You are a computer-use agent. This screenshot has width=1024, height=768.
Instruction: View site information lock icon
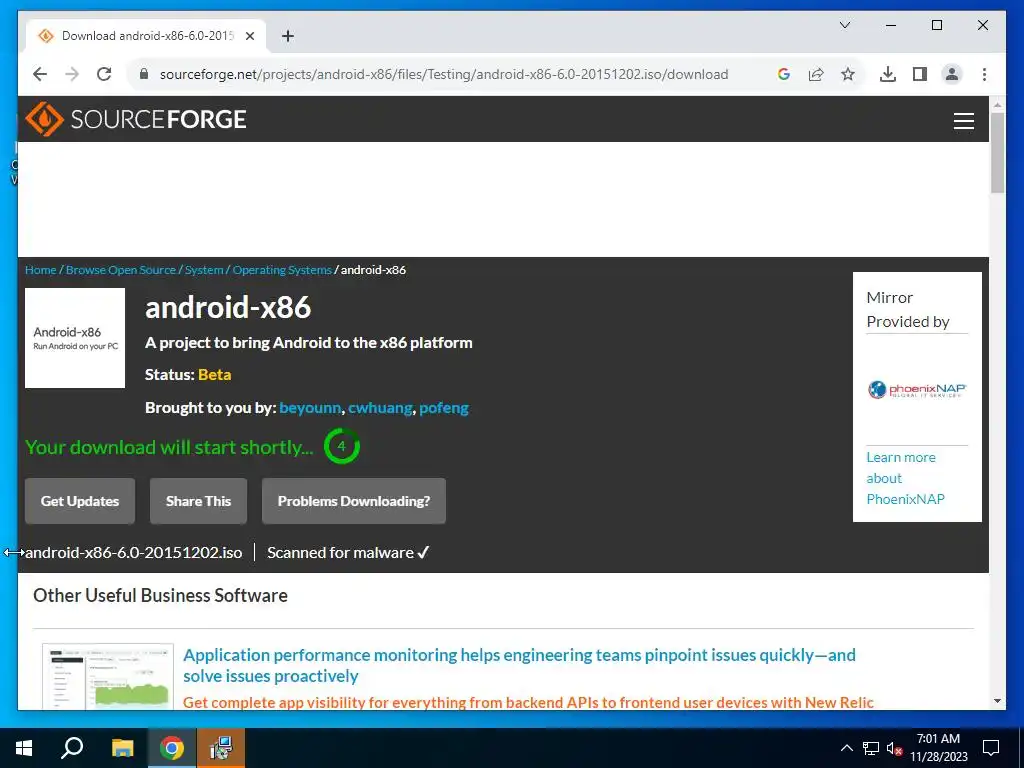pyautogui.click(x=144, y=74)
